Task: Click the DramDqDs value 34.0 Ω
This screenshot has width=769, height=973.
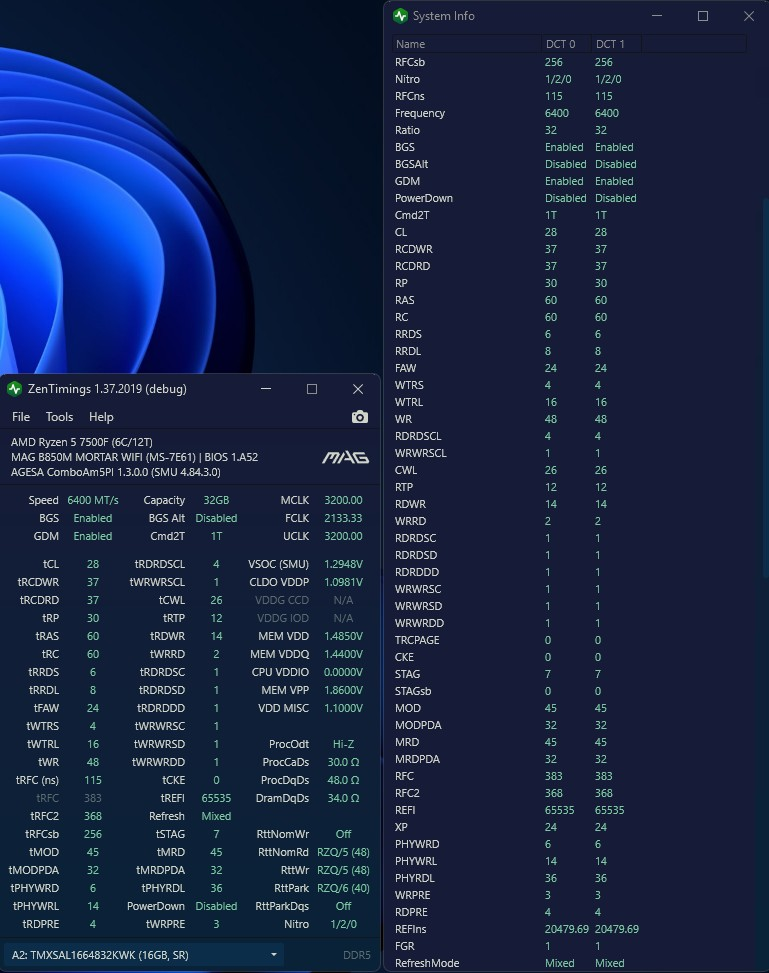Action: click(x=343, y=798)
